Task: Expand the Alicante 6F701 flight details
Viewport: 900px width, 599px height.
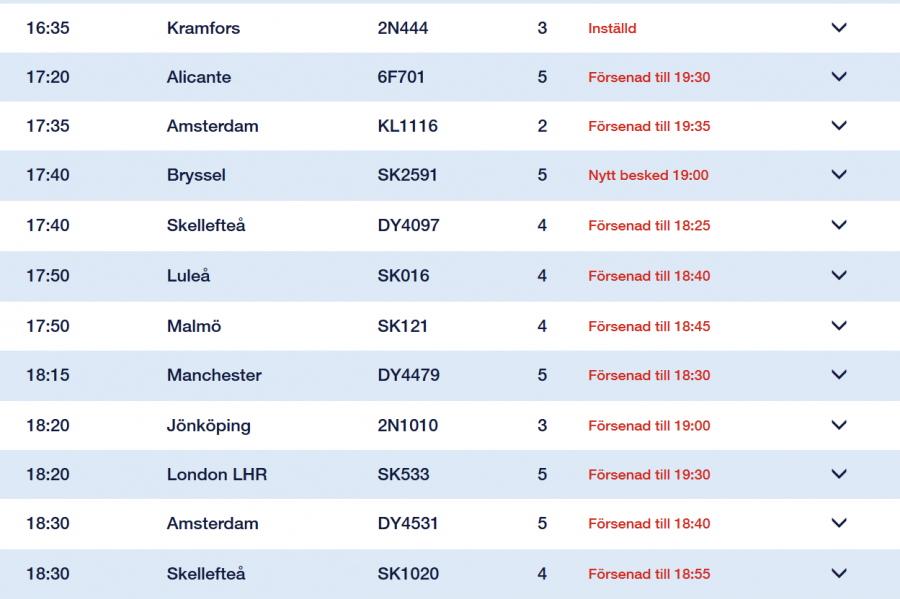Action: pos(839,77)
